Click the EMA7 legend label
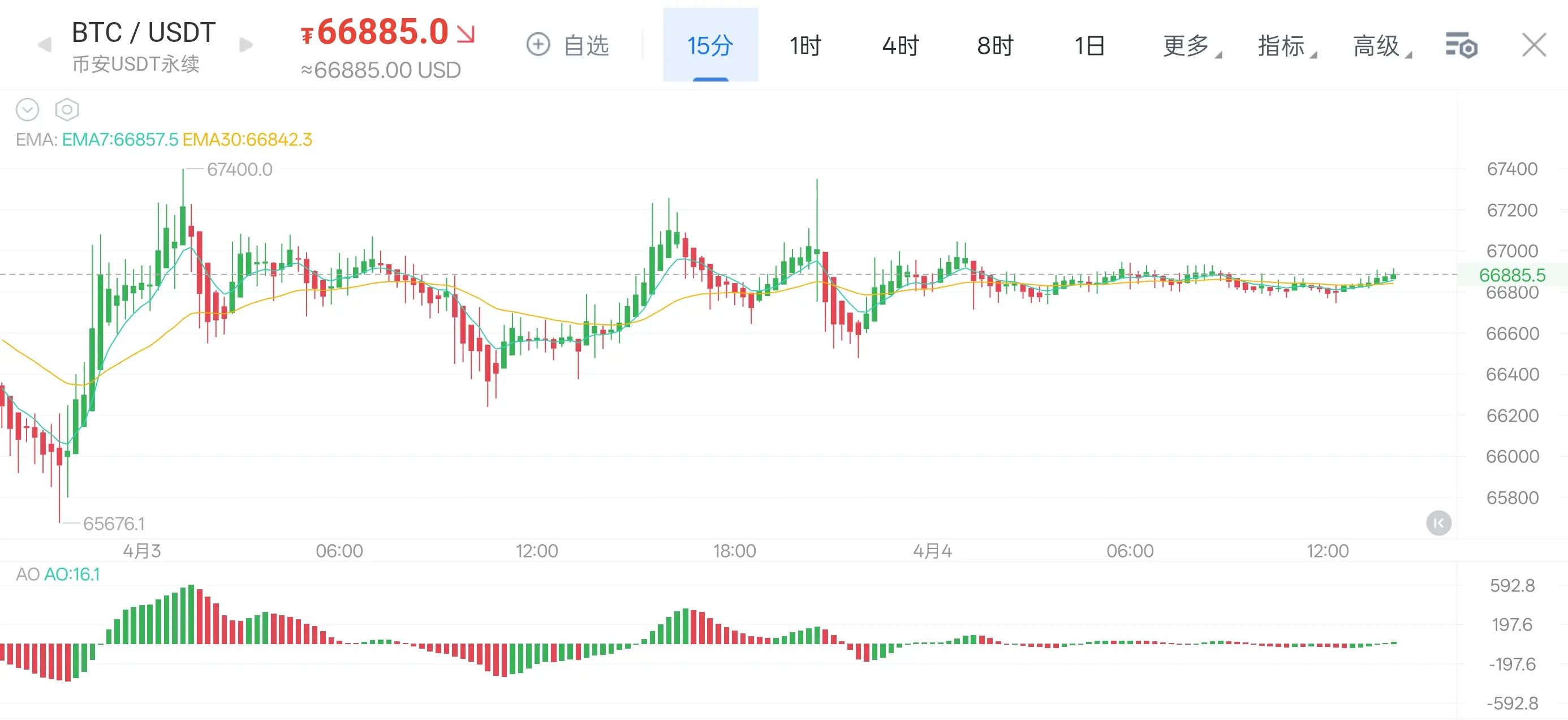The width and height of the screenshot is (1568, 720). (120, 139)
